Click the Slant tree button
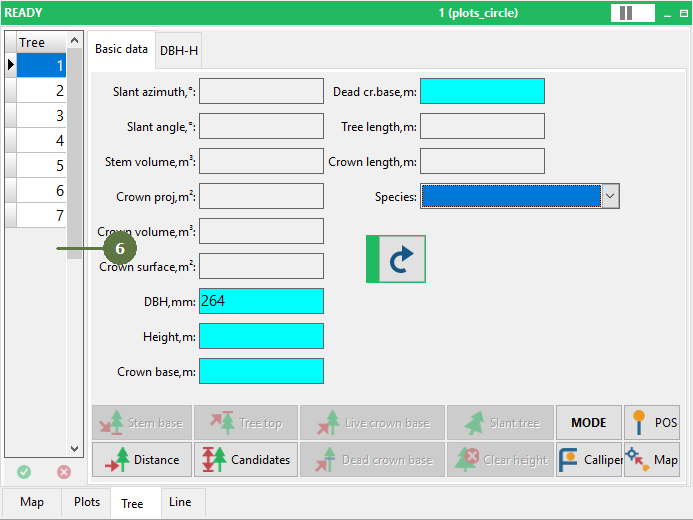 500,423
